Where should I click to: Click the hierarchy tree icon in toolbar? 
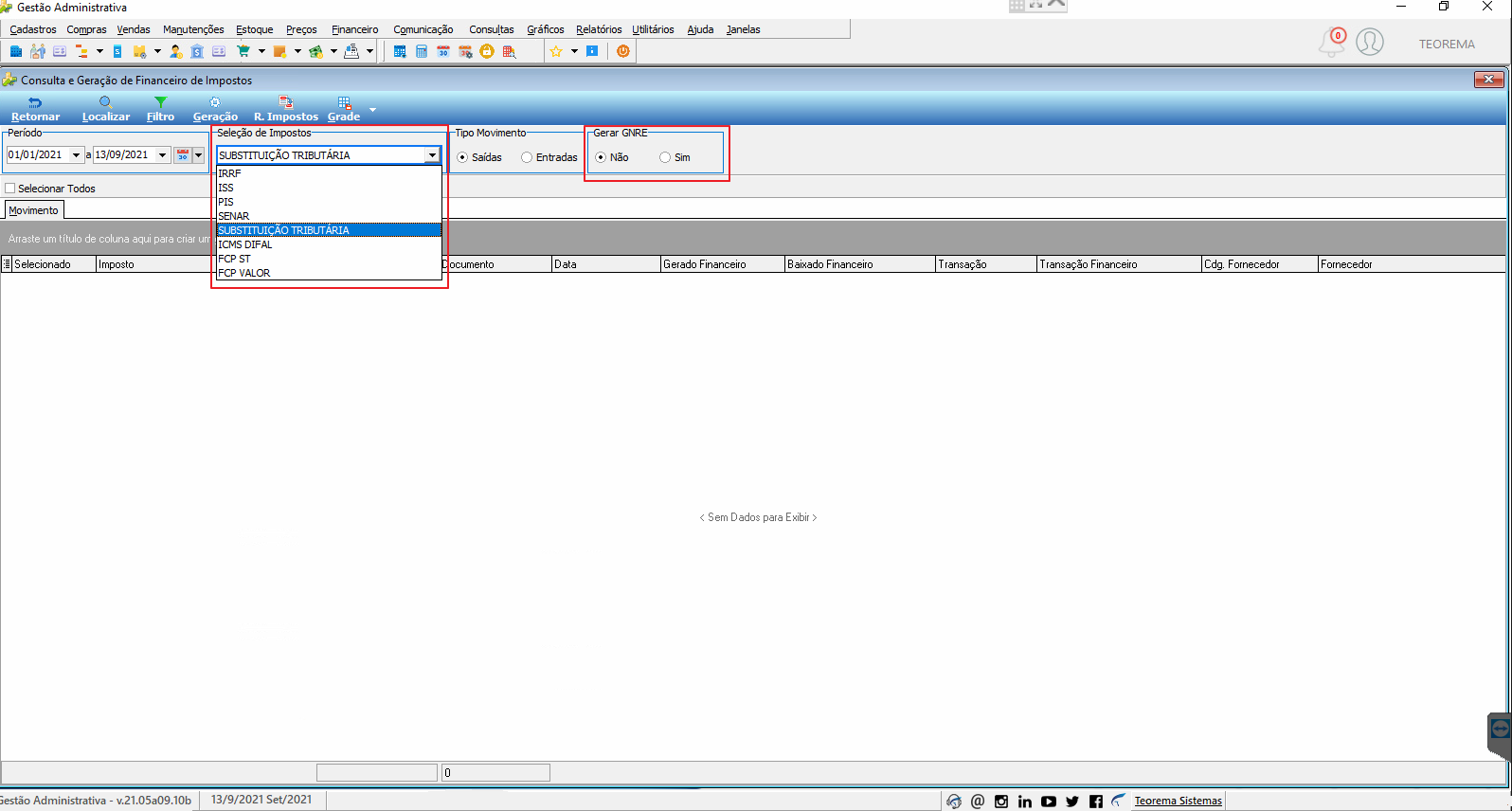81,51
